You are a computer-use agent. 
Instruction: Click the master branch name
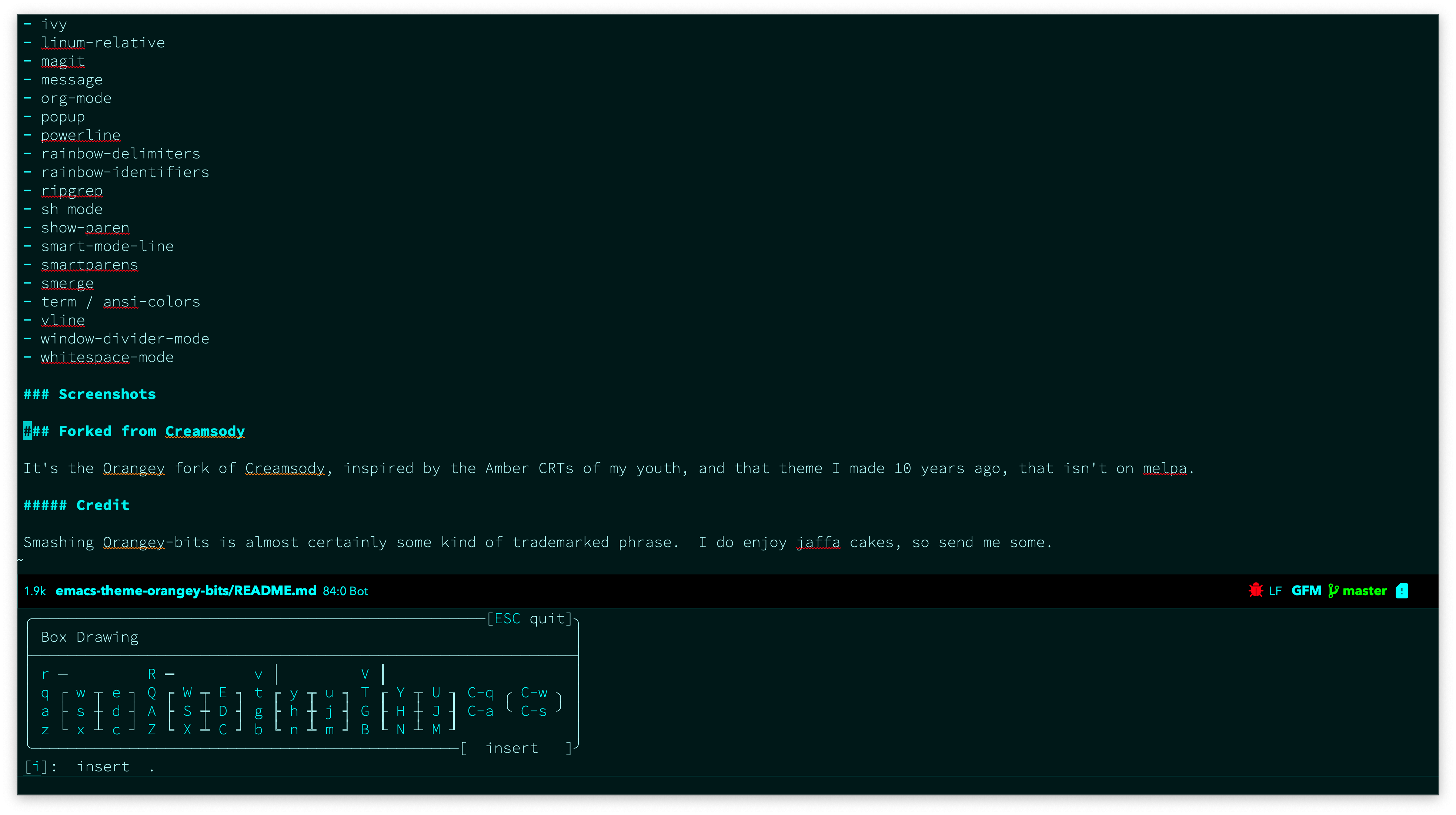pos(1365,591)
